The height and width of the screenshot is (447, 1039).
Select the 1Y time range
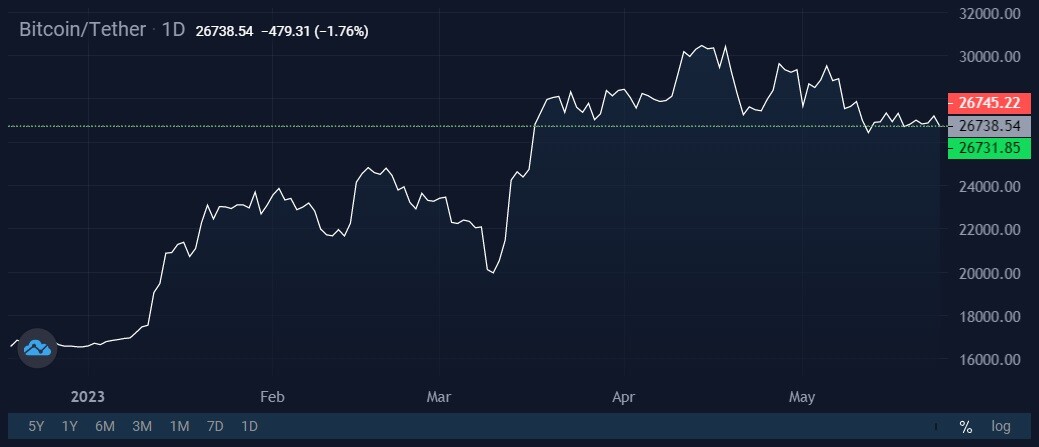pyautogui.click(x=70, y=426)
